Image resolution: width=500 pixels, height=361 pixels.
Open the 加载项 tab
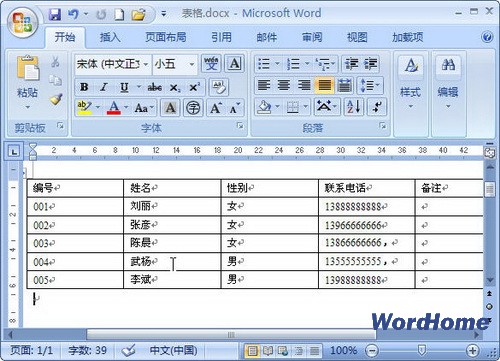pyautogui.click(x=408, y=37)
